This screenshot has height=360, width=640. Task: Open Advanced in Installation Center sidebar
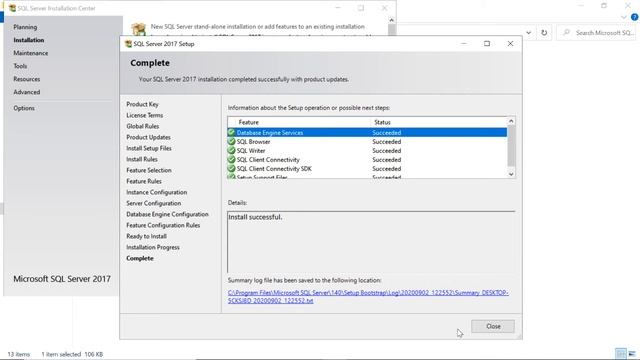click(x=27, y=92)
